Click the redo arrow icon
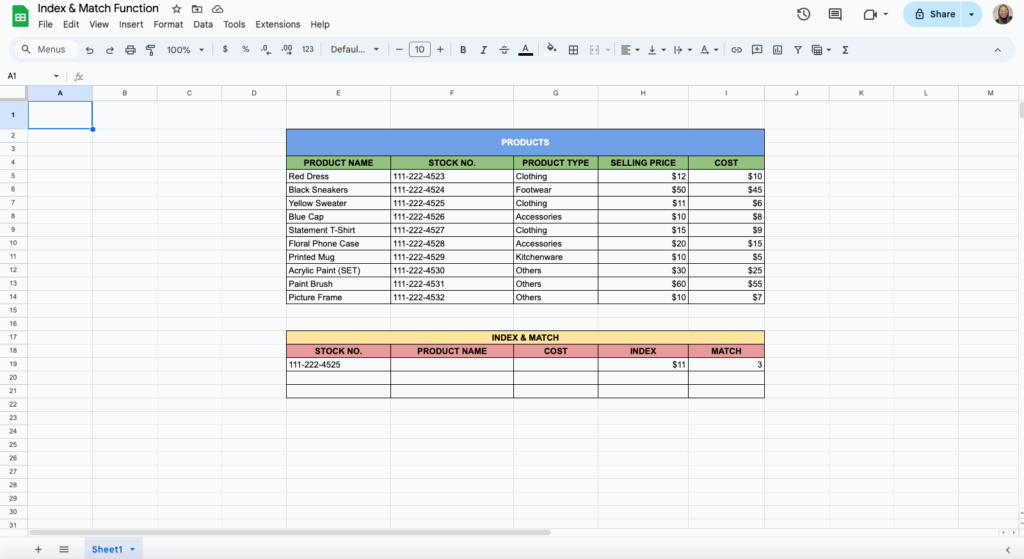This screenshot has height=559, width=1024. pyautogui.click(x=110, y=50)
